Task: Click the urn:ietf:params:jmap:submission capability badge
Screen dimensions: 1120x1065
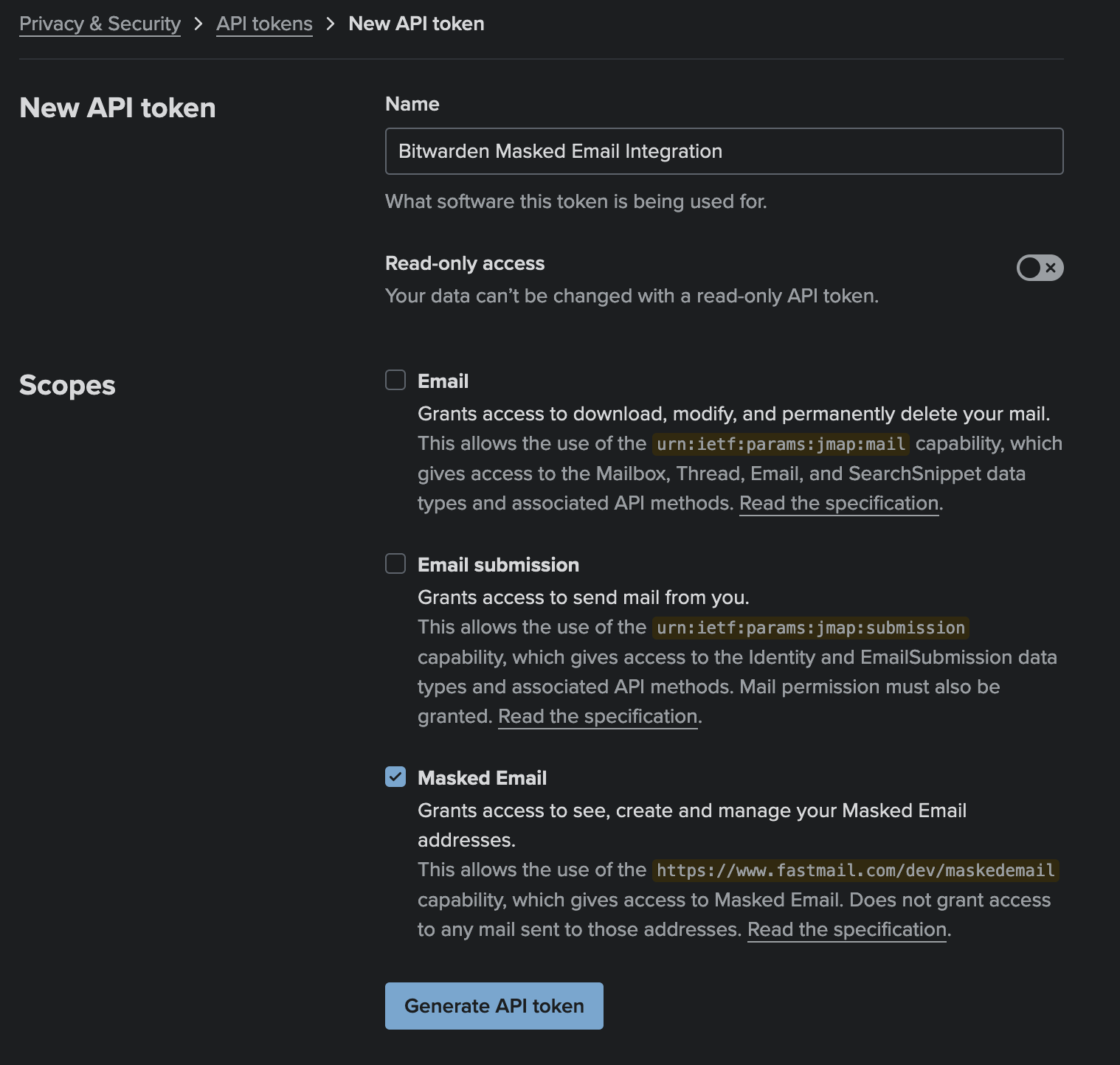Action: [x=812, y=628]
